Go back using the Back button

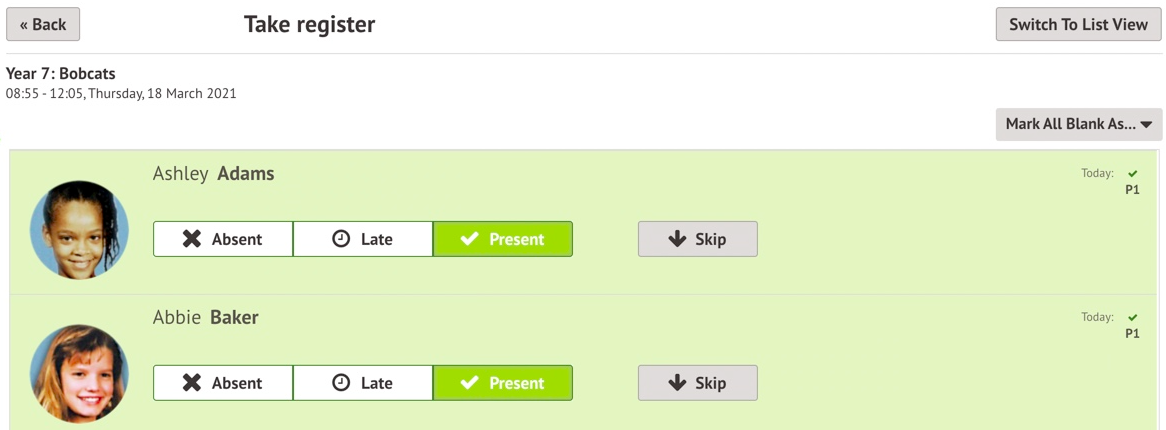tap(43, 25)
